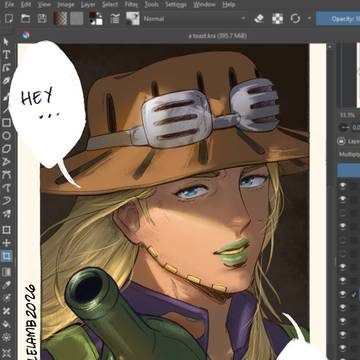Select the Colorize Mask tool
This screenshot has width=360, height=360.
[x=6, y=298]
